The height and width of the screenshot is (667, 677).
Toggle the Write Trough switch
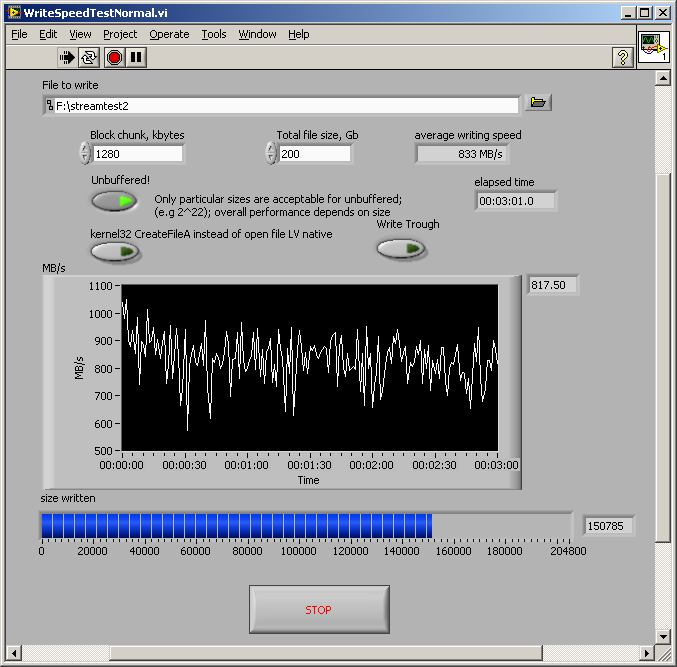point(400,249)
